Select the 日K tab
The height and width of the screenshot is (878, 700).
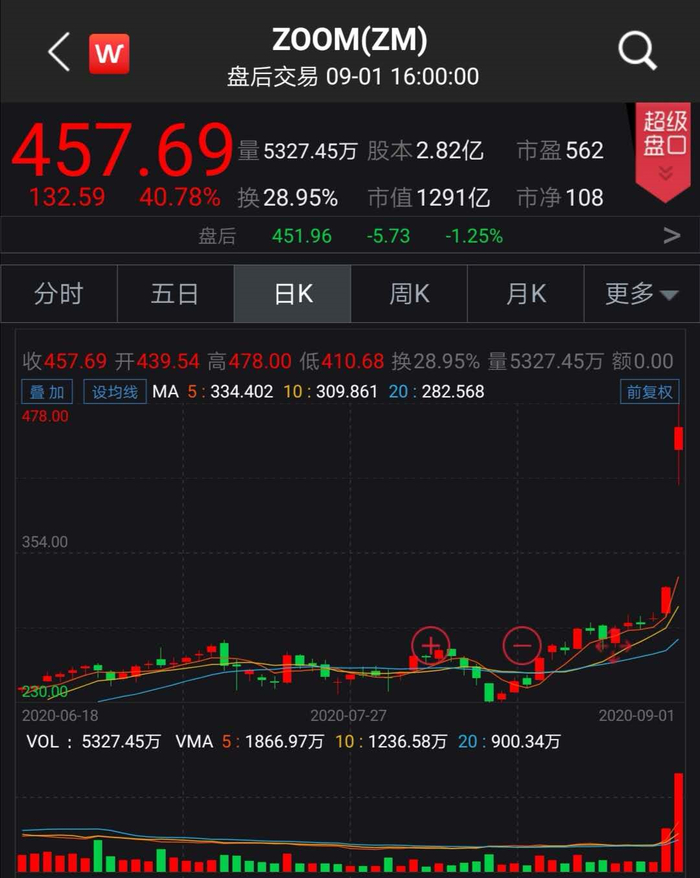pos(292,293)
